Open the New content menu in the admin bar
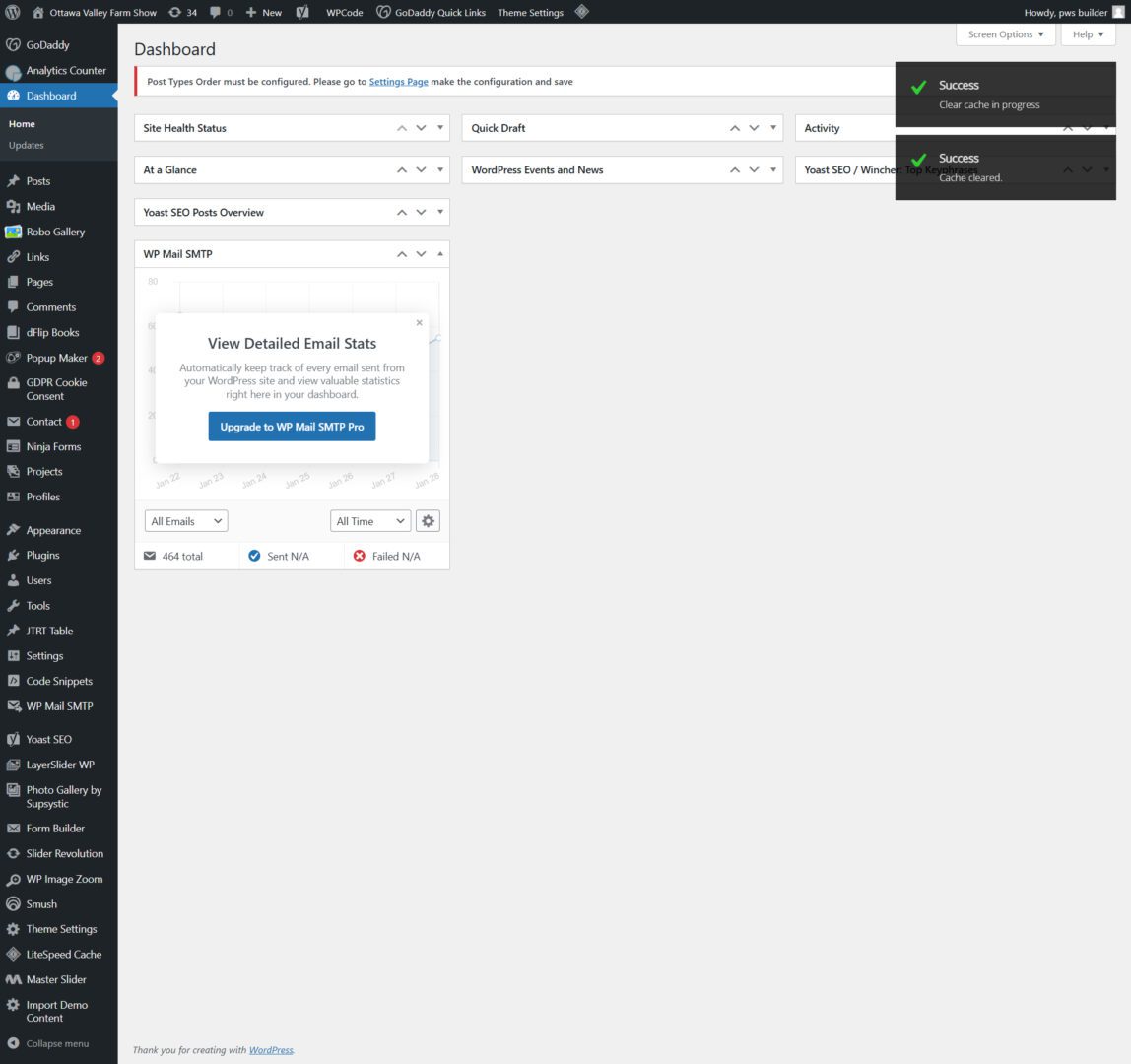 click(x=264, y=12)
